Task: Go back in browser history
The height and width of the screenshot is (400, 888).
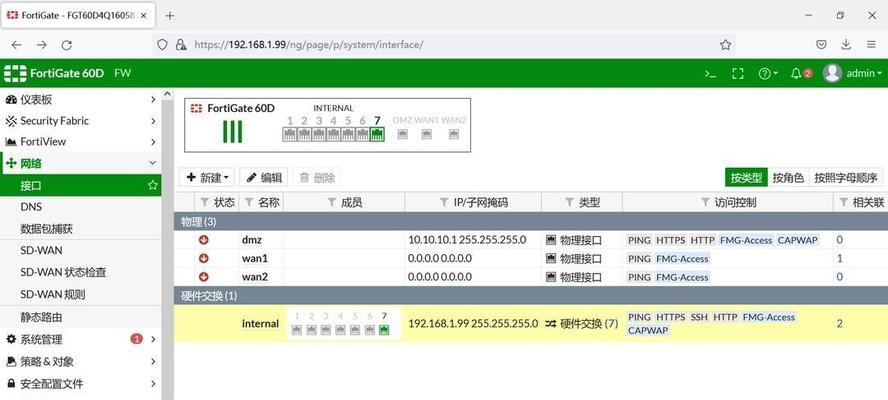Action: pos(16,45)
